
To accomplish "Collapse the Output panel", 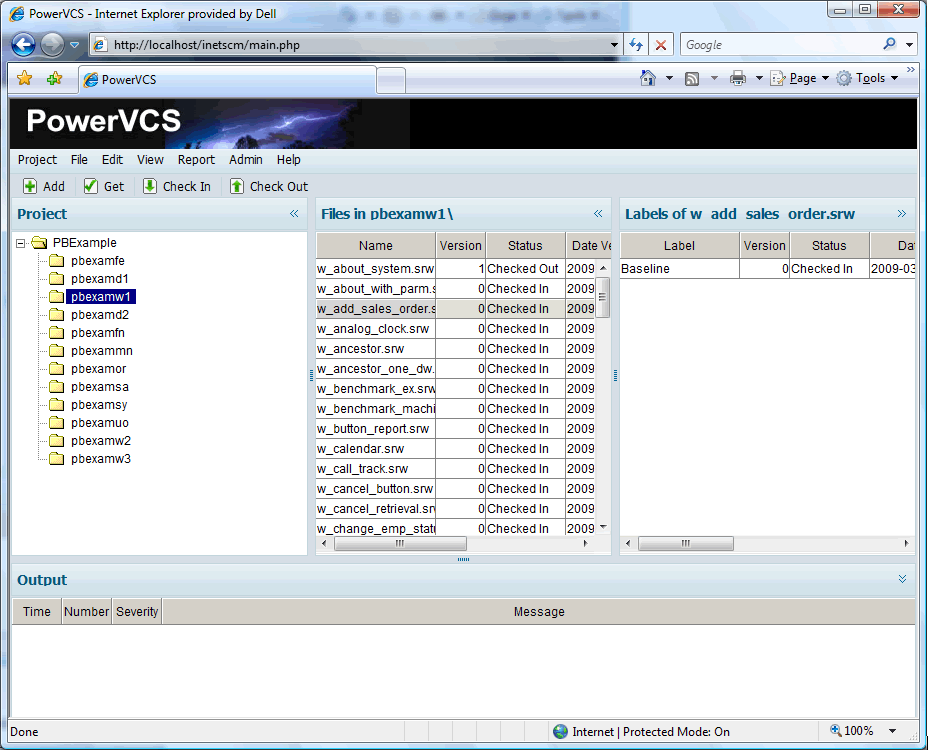I will [x=902, y=579].
